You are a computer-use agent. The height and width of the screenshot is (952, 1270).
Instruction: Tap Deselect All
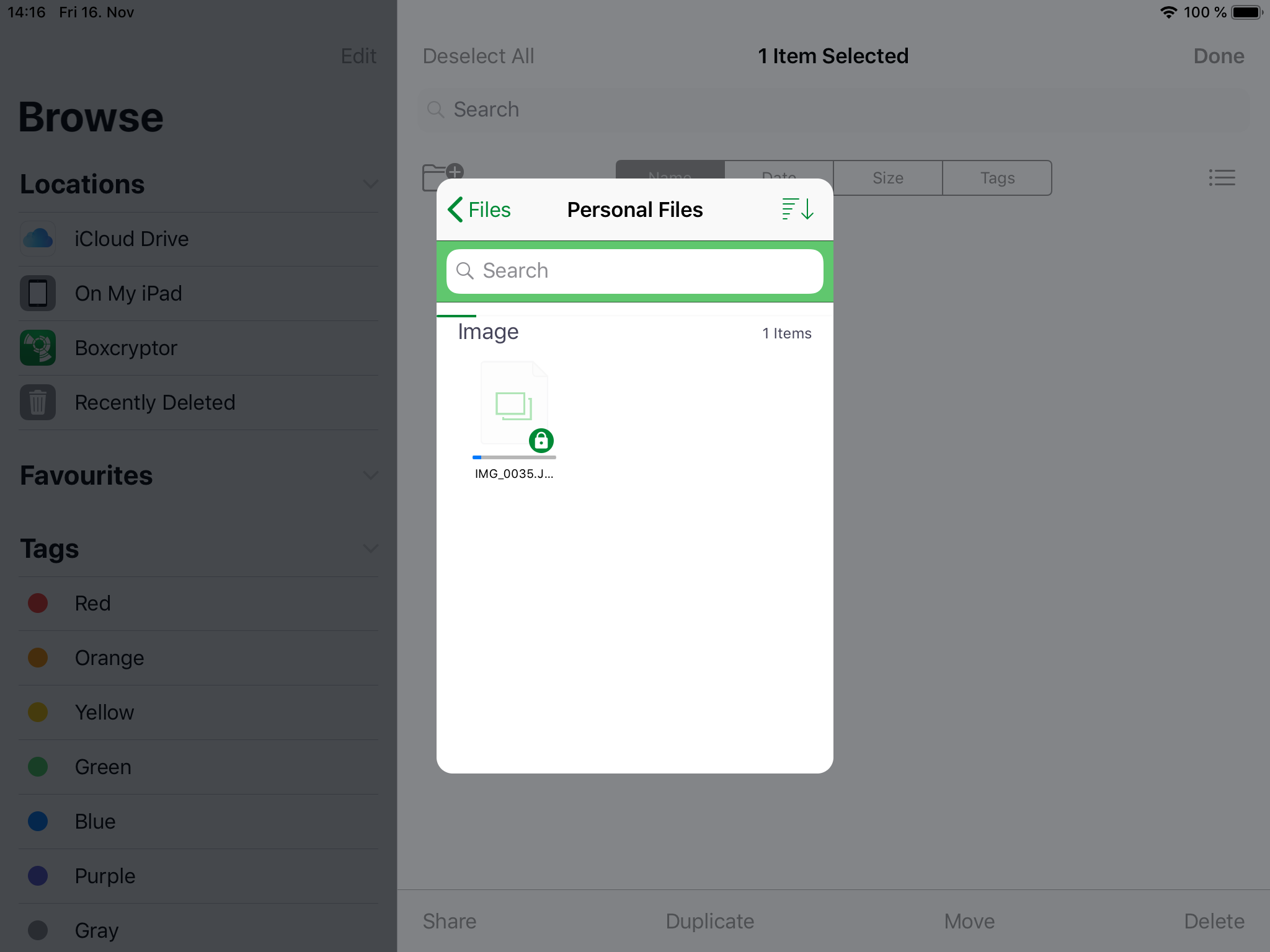coord(478,56)
